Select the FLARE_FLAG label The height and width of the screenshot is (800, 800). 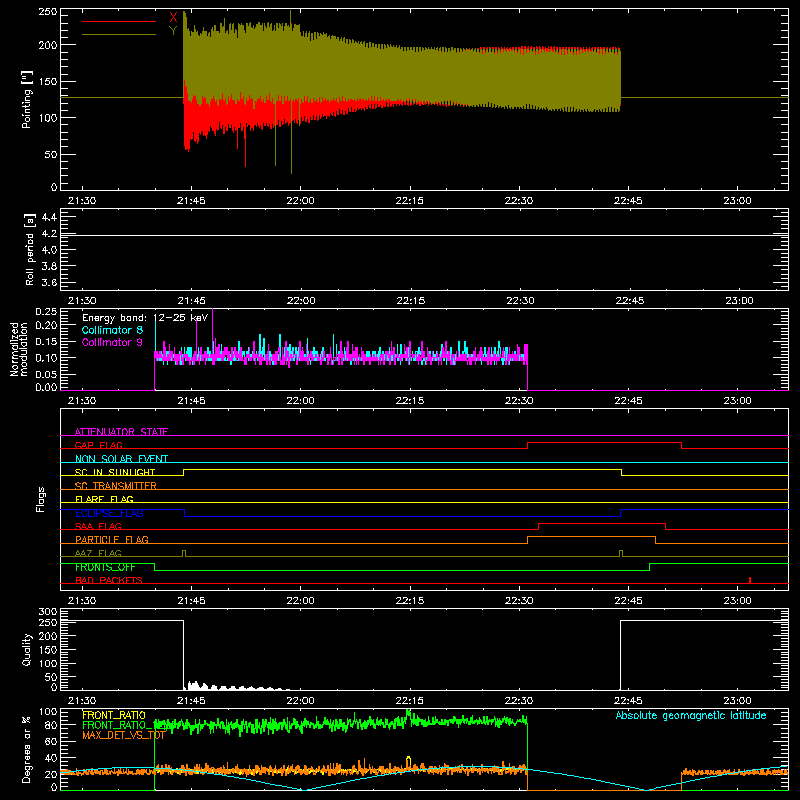click(x=104, y=499)
